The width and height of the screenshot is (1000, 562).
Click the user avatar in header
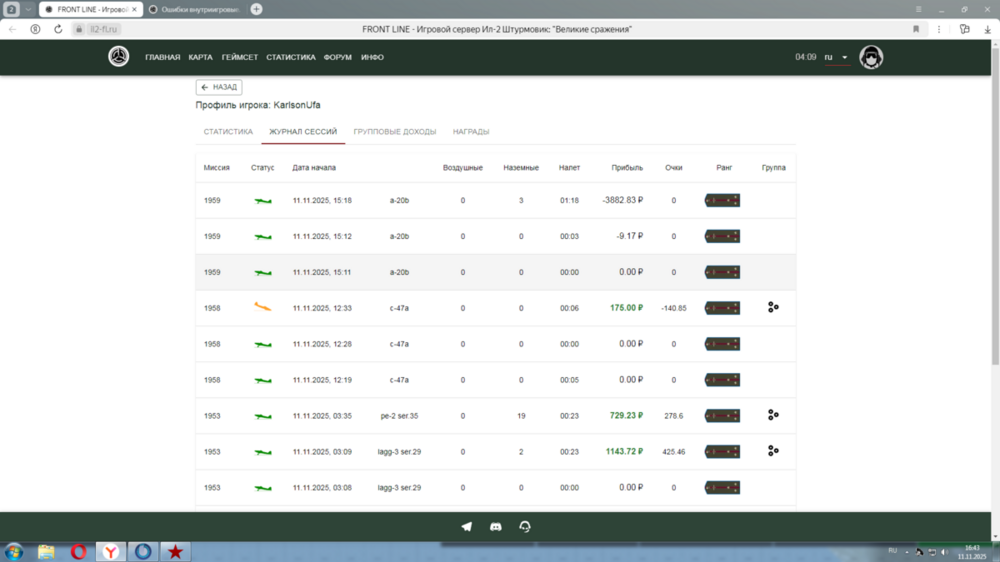871,57
